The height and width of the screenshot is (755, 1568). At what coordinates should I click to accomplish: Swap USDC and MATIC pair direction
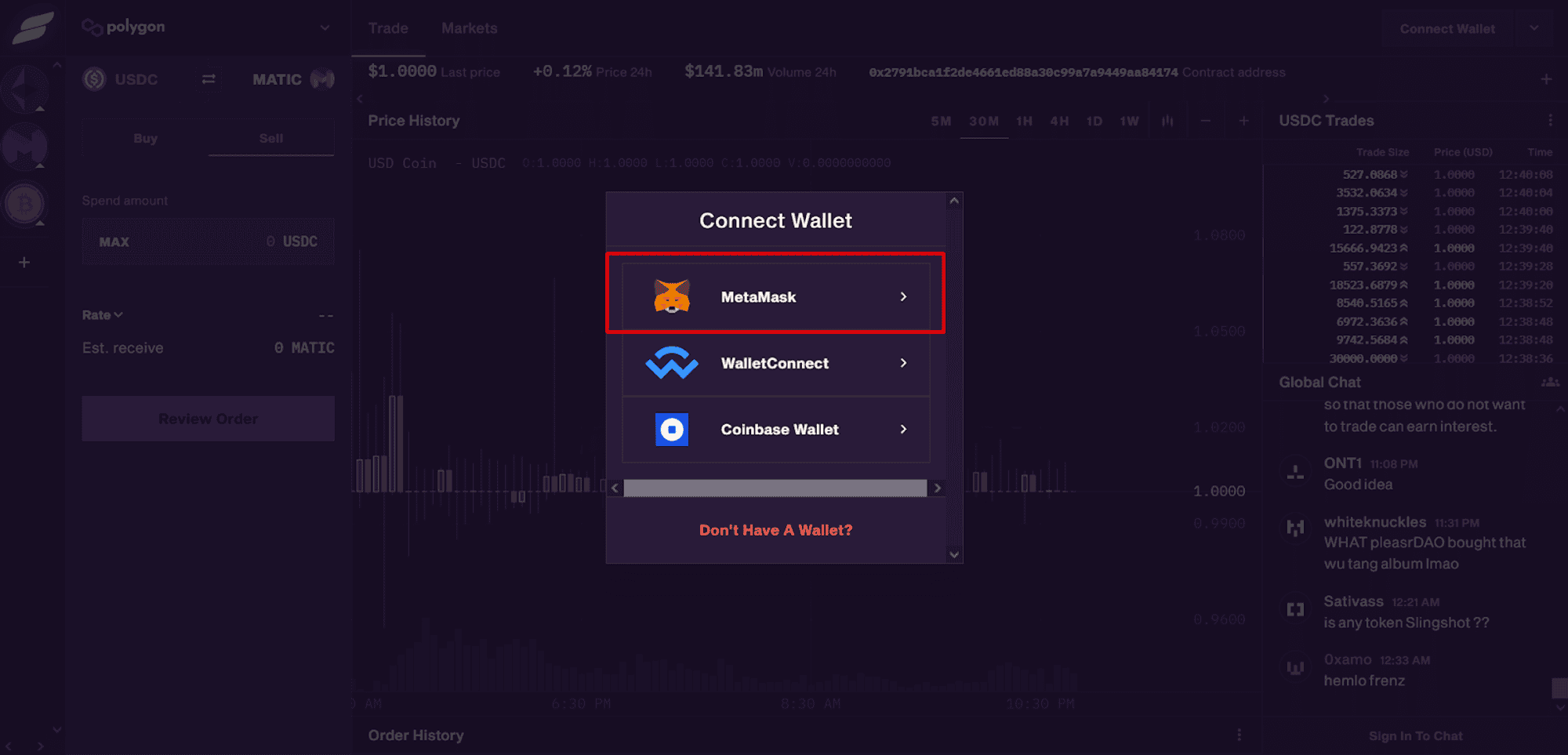click(209, 79)
